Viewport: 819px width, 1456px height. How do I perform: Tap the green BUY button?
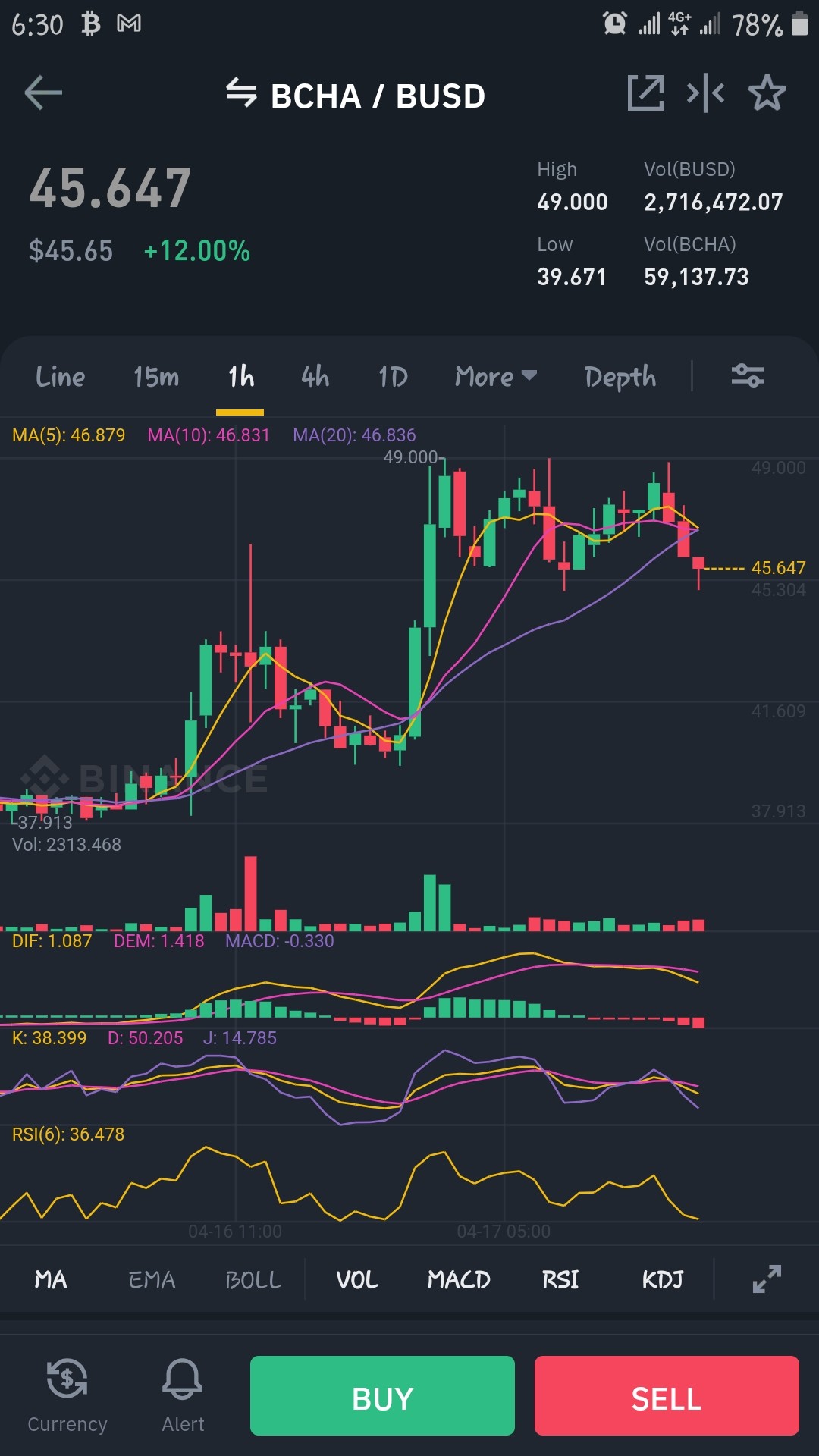(x=382, y=1395)
